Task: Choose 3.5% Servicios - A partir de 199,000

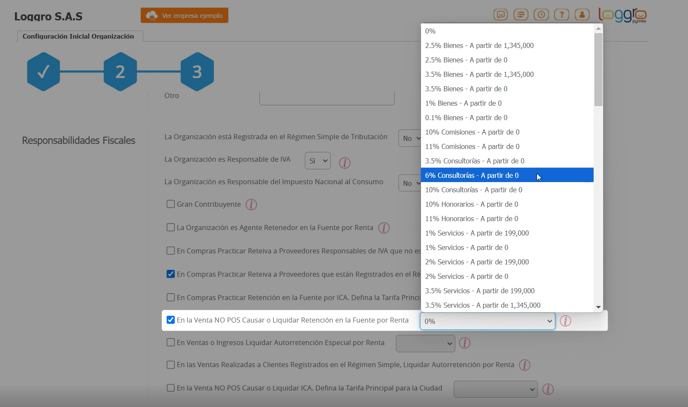Action: [x=507, y=291]
